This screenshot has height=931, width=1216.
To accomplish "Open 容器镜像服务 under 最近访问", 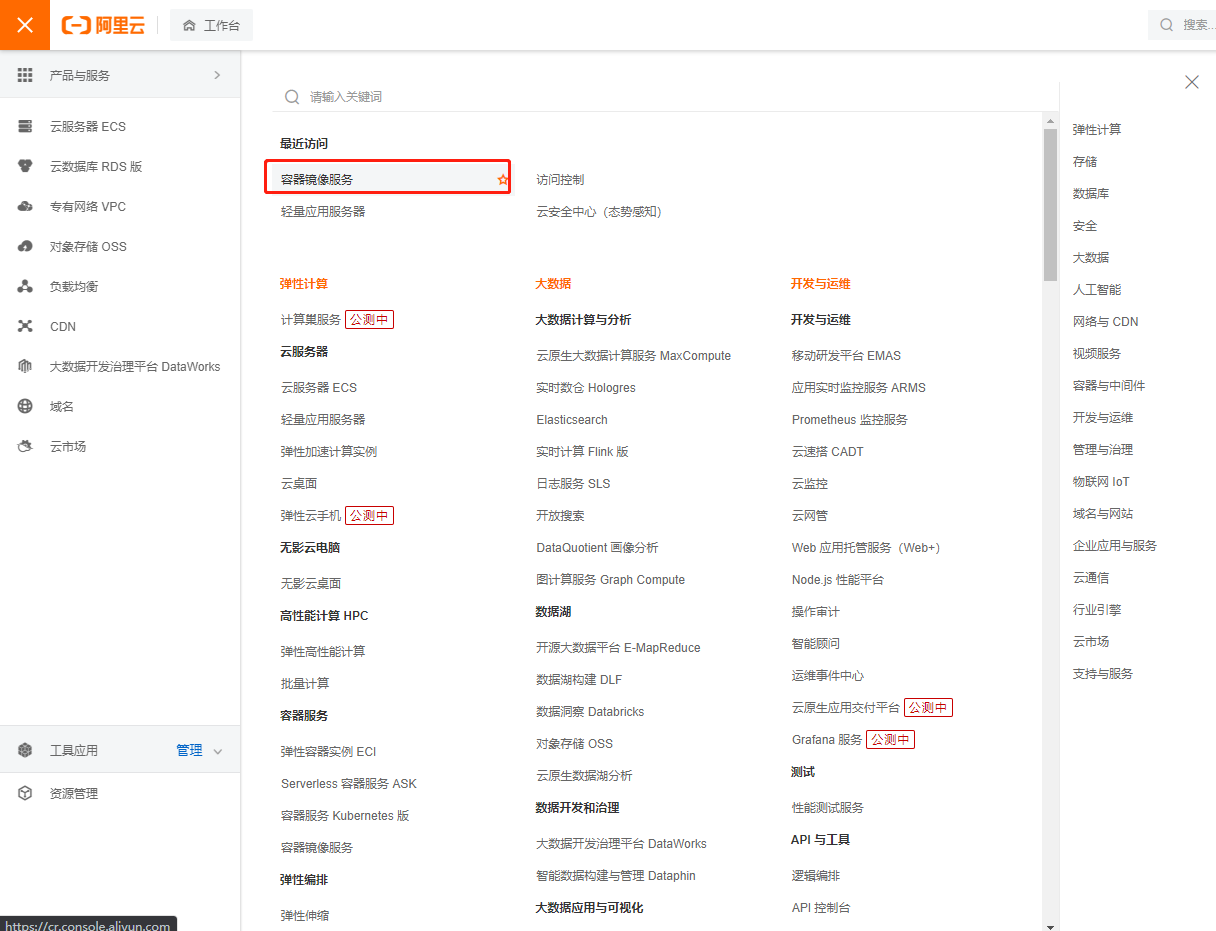I will pyautogui.click(x=317, y=180).
